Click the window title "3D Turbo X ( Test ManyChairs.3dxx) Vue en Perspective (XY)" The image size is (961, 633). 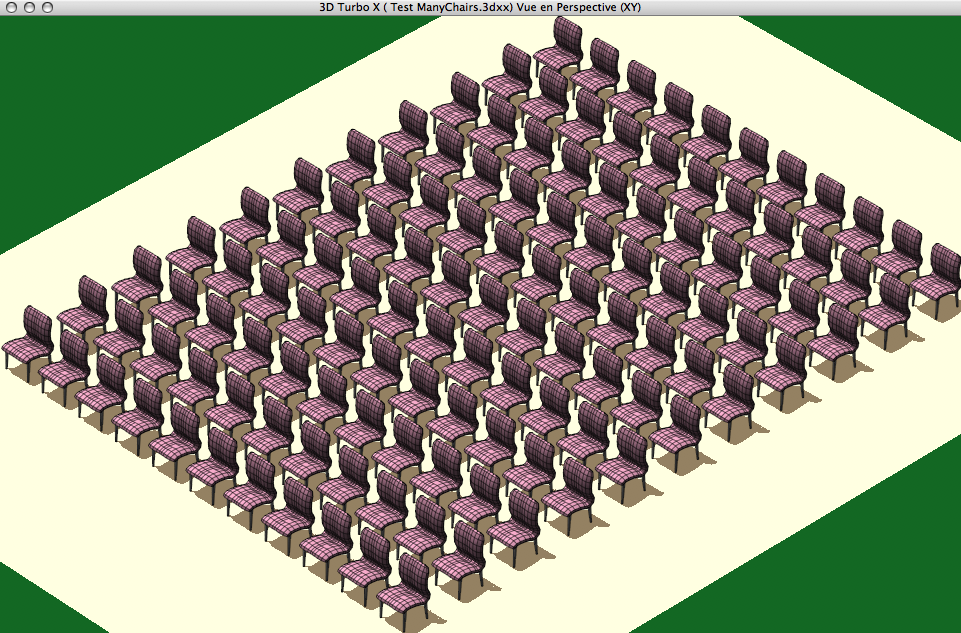coord(480,7)
